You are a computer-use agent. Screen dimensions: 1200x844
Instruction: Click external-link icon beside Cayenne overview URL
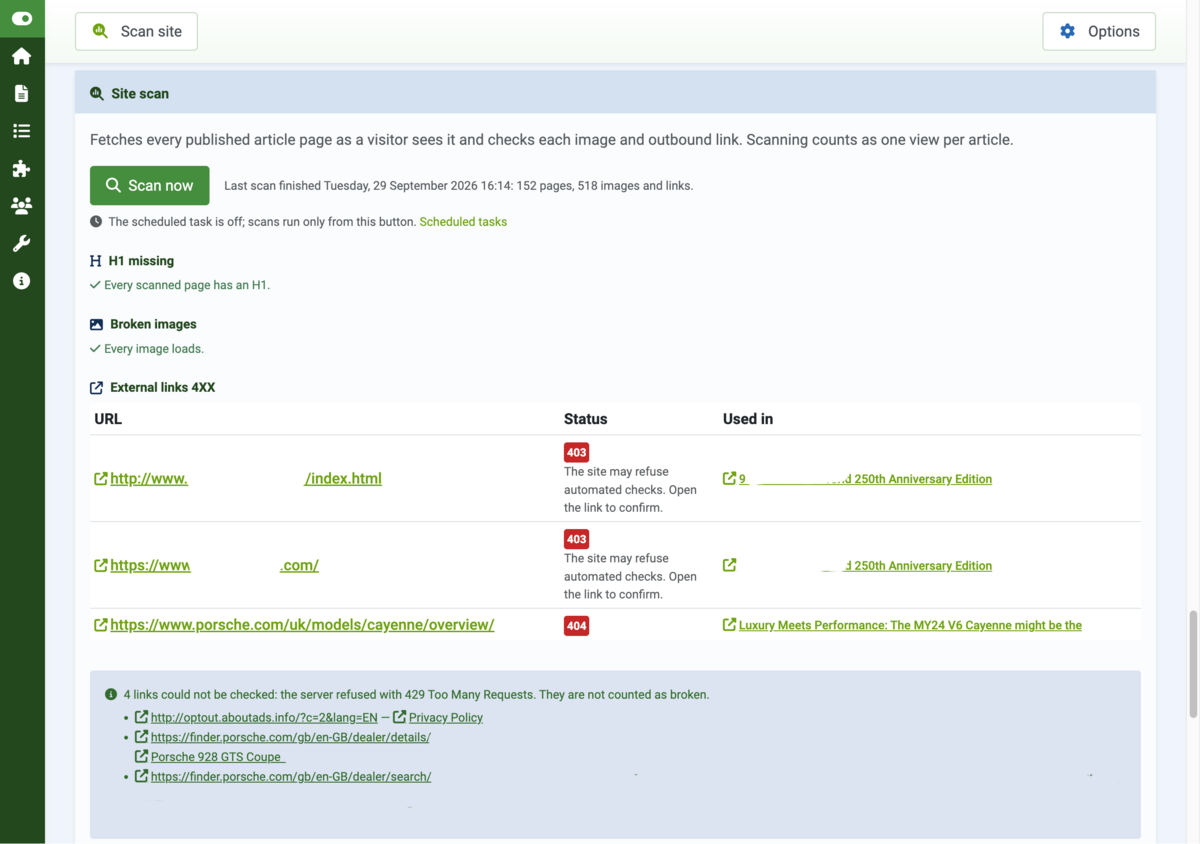pyautogui.click(x=100, y=625)
